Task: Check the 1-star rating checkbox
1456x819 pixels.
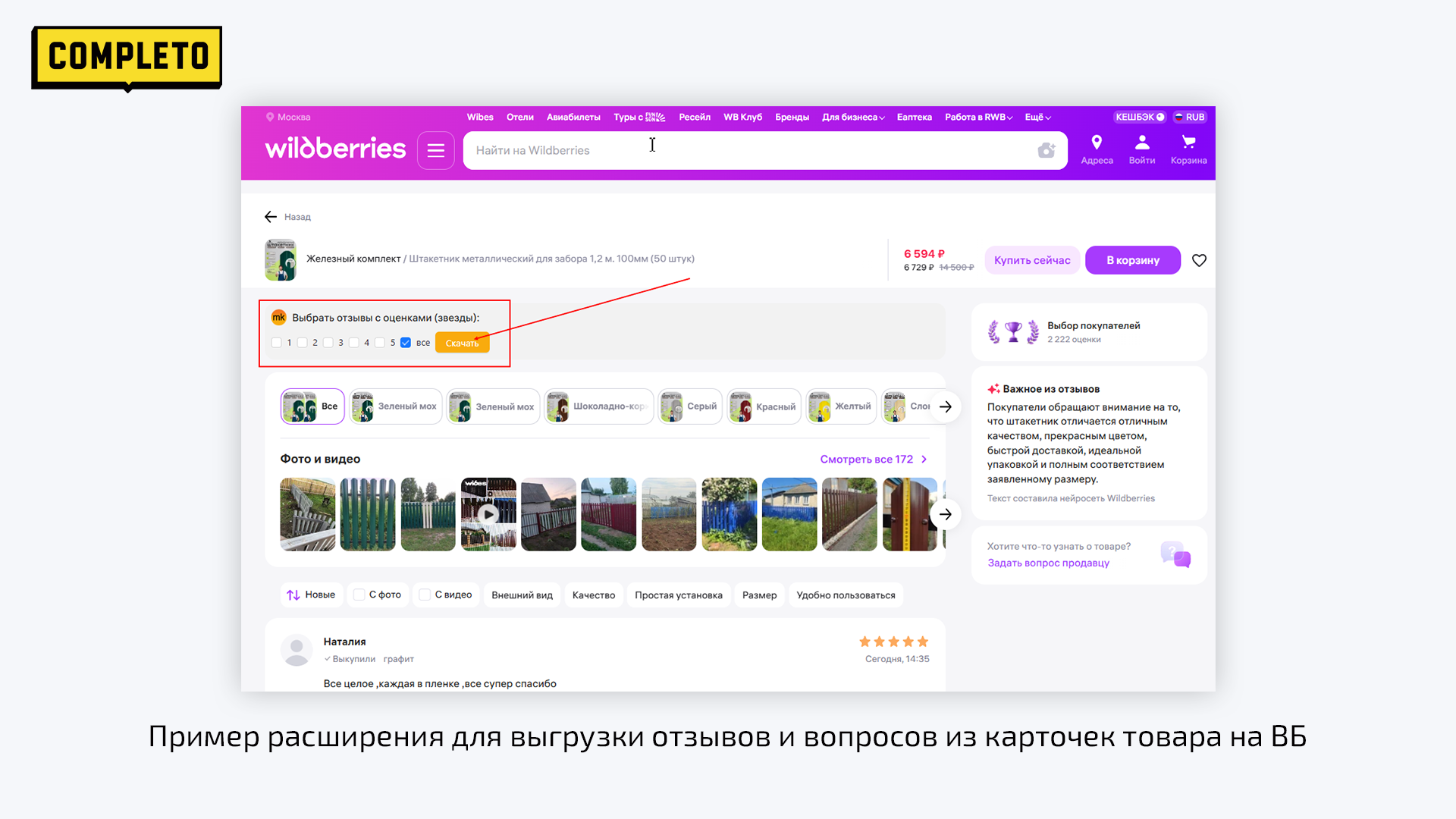Action: pos(277,343)
